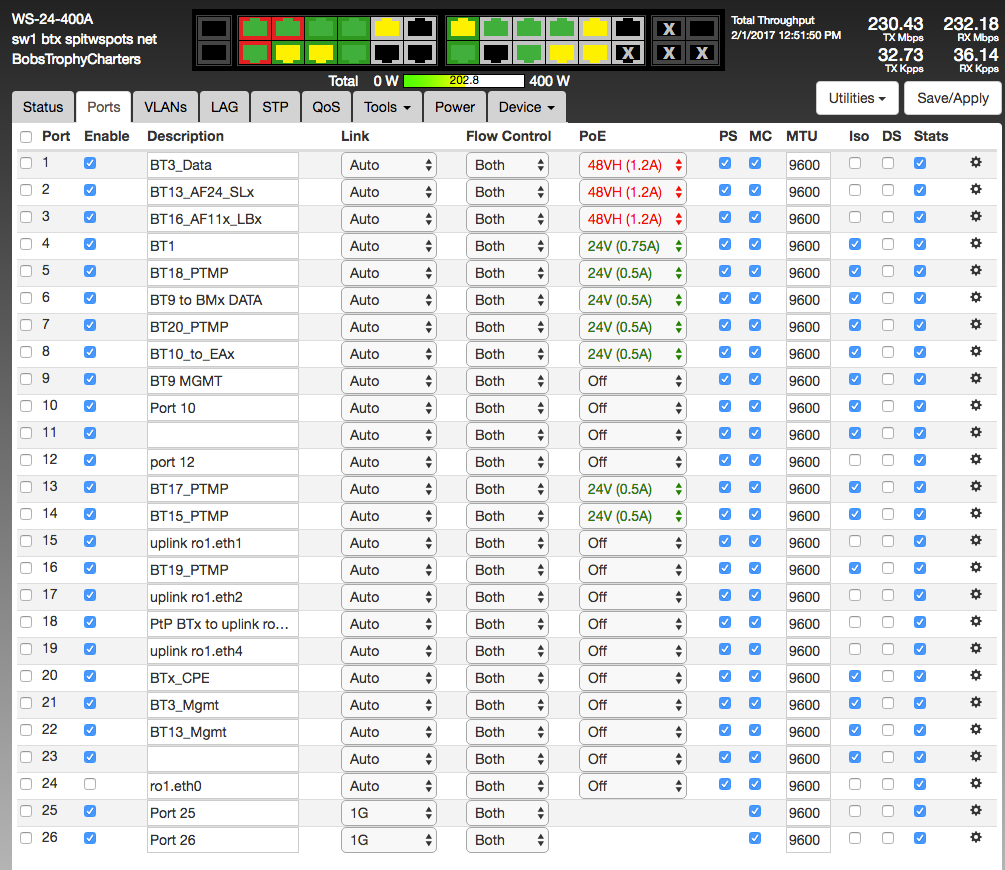Click gear icon on BTx_CPE row
The width and height of the screenshot is (1005, 870).
(x=976, y=676)
